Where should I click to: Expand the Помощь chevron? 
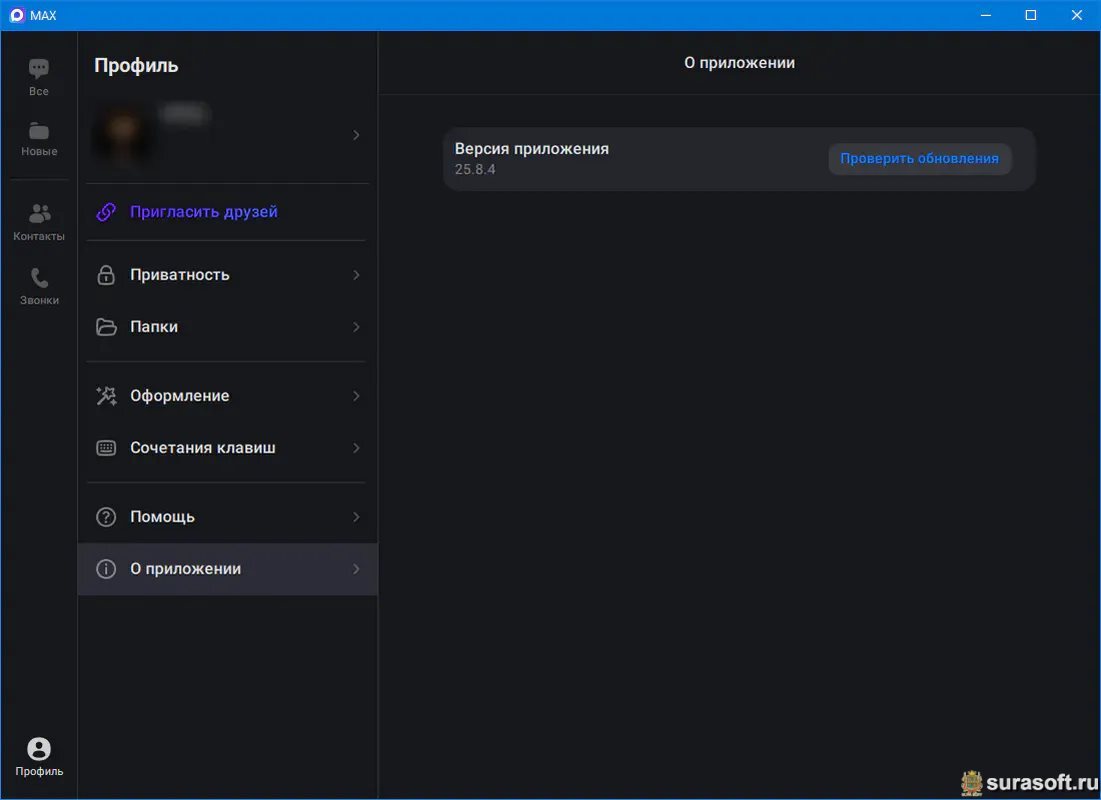[x=356, y=517]
